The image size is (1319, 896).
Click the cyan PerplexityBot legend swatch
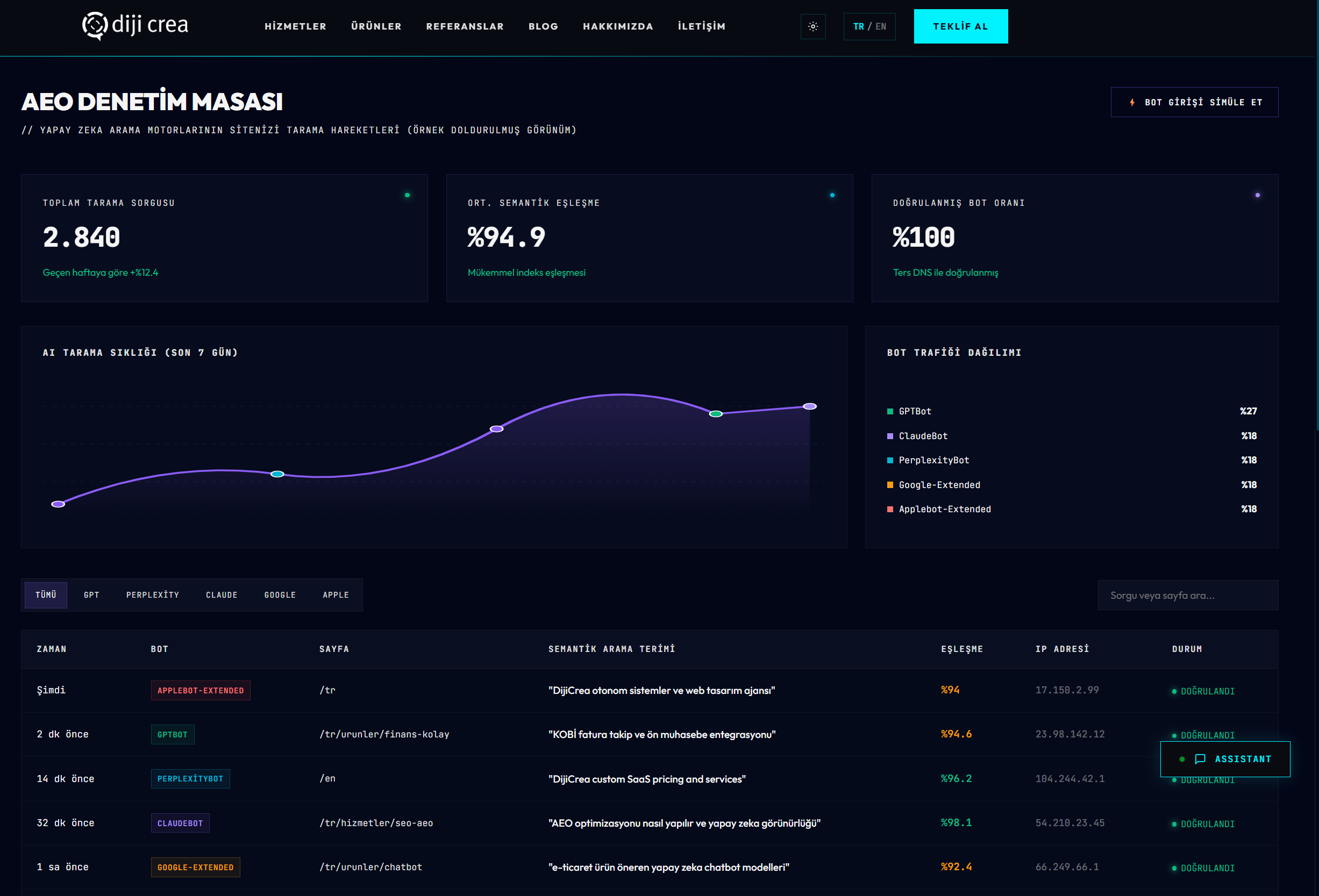coord(889,460)
